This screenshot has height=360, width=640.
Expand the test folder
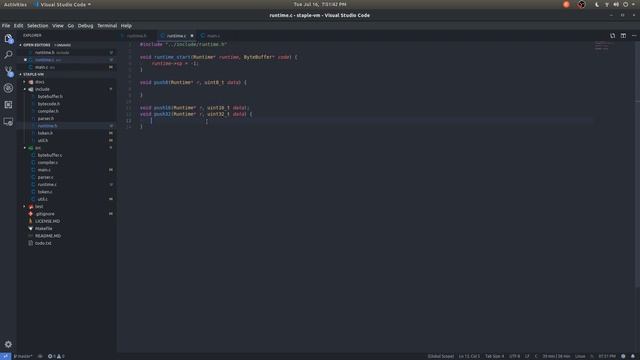pyautogui.click(x=24, y=207)
